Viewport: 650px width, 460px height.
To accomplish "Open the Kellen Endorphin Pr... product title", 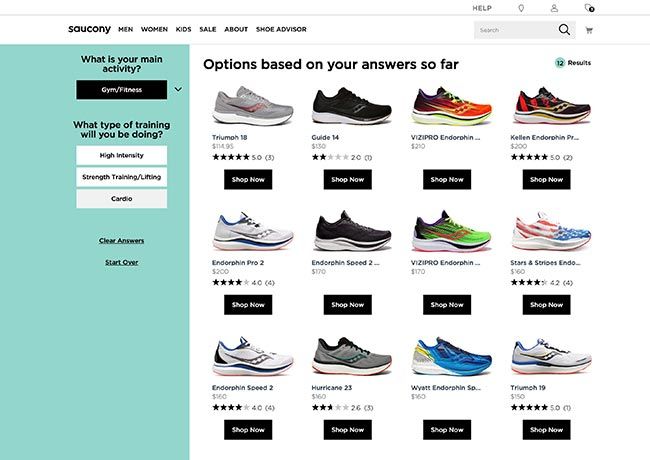I will (x=544, y=137).
